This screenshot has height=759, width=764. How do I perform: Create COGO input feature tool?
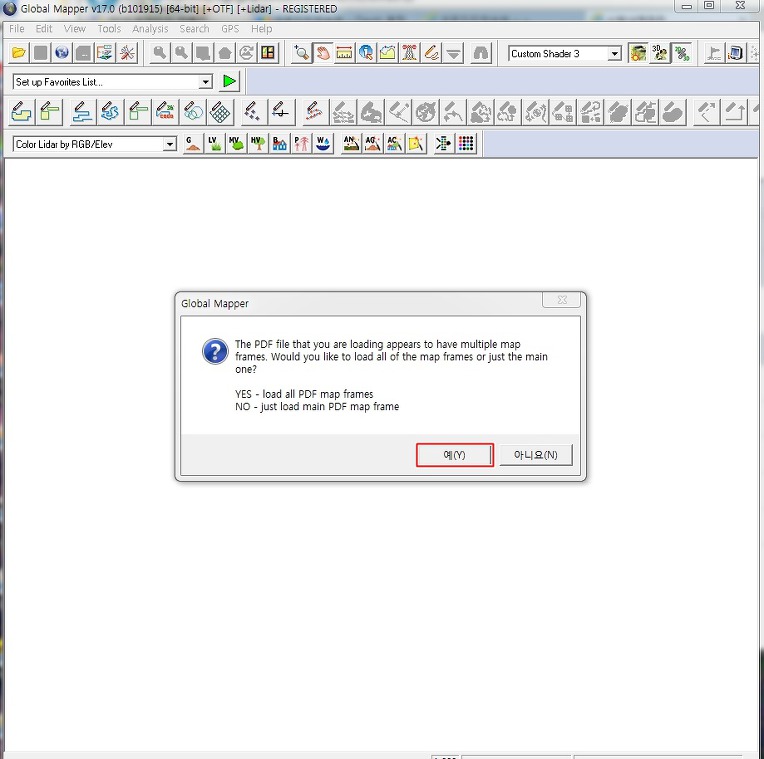coord(166,112)
